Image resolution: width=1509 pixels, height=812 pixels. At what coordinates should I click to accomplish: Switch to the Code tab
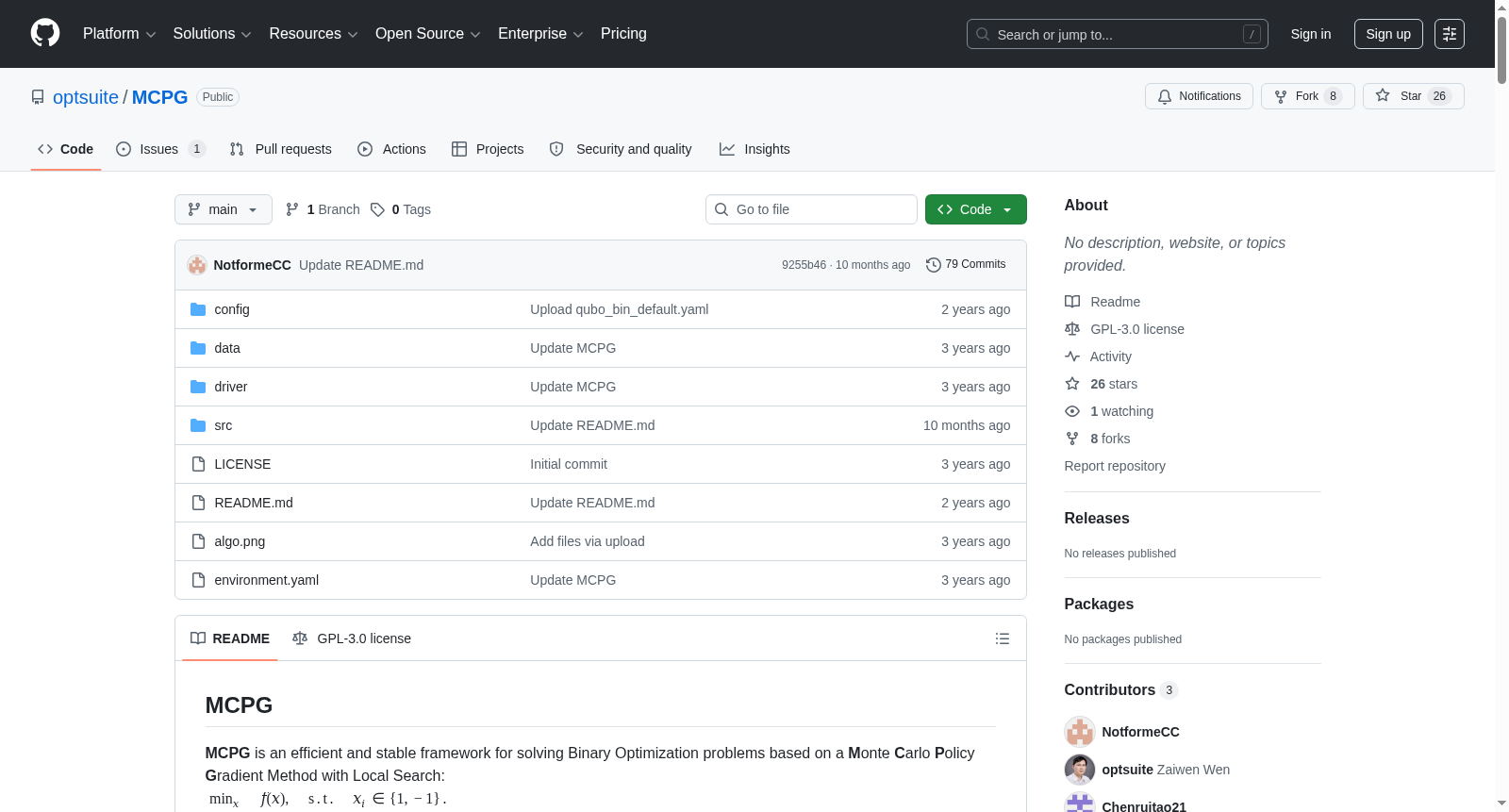pyautogui.click(x=66, y=149)
